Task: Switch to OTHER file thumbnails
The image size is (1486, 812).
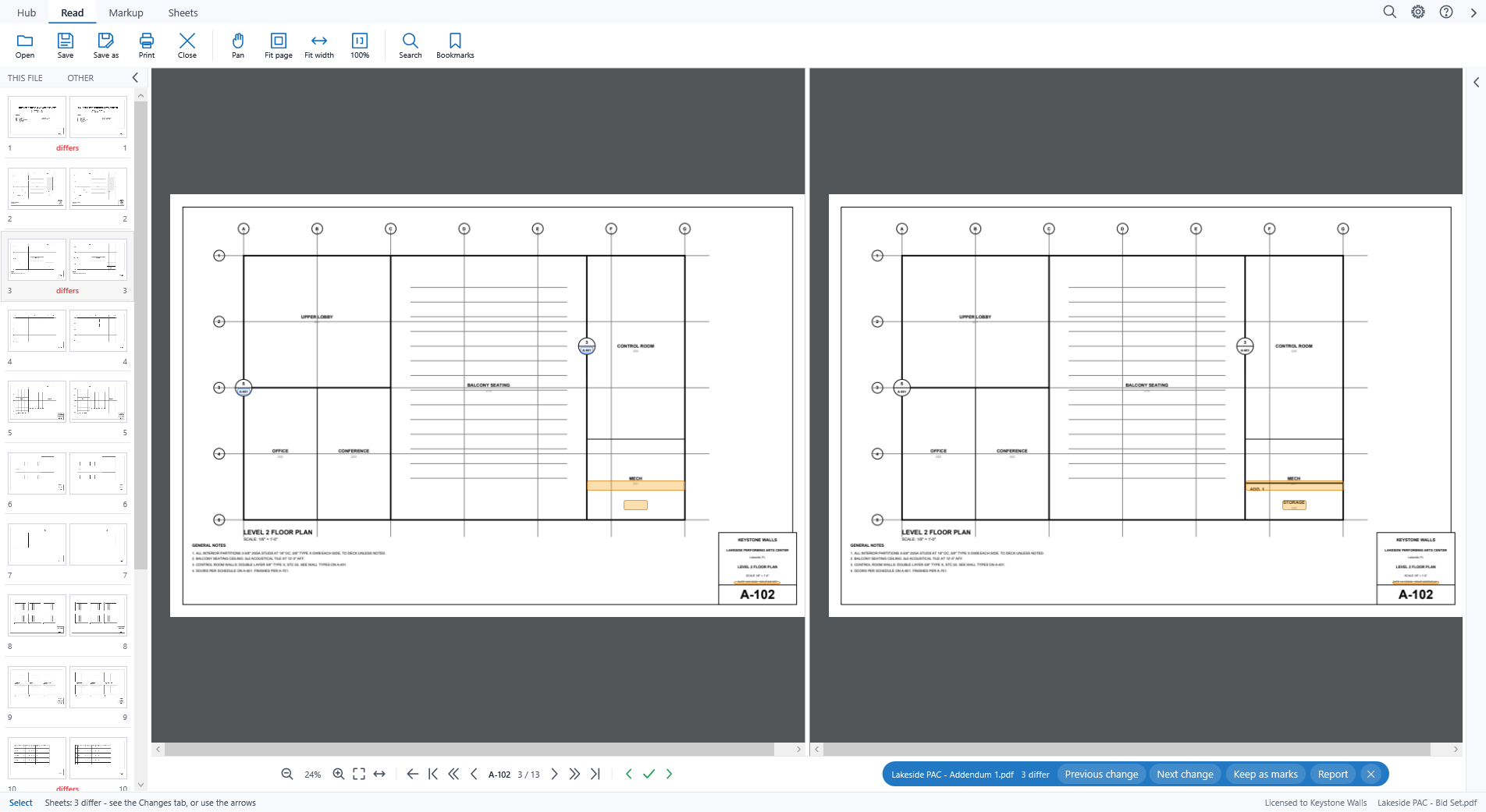Action: (x=80, y=78)
